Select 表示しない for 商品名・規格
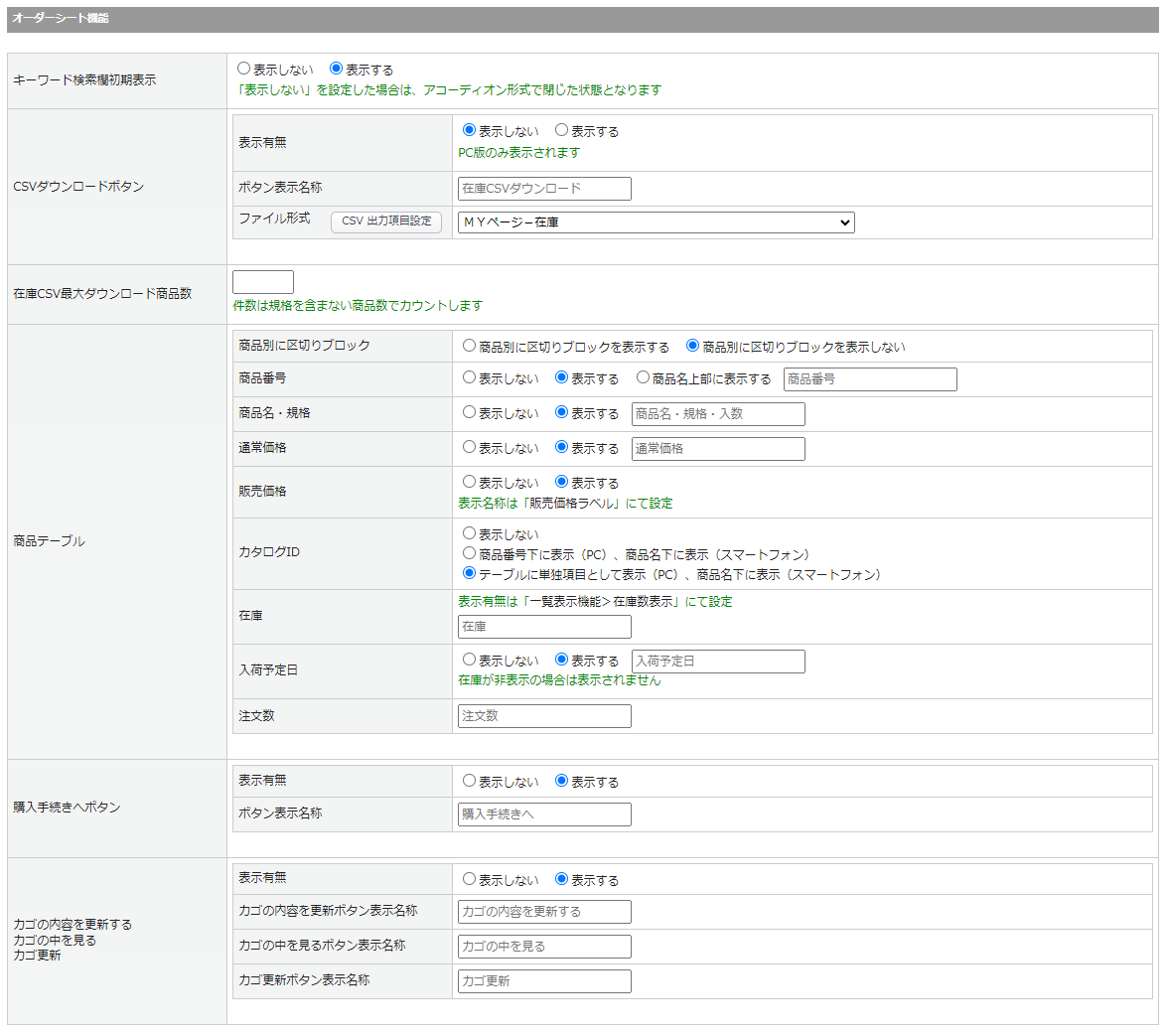 (x=469, y=412)
